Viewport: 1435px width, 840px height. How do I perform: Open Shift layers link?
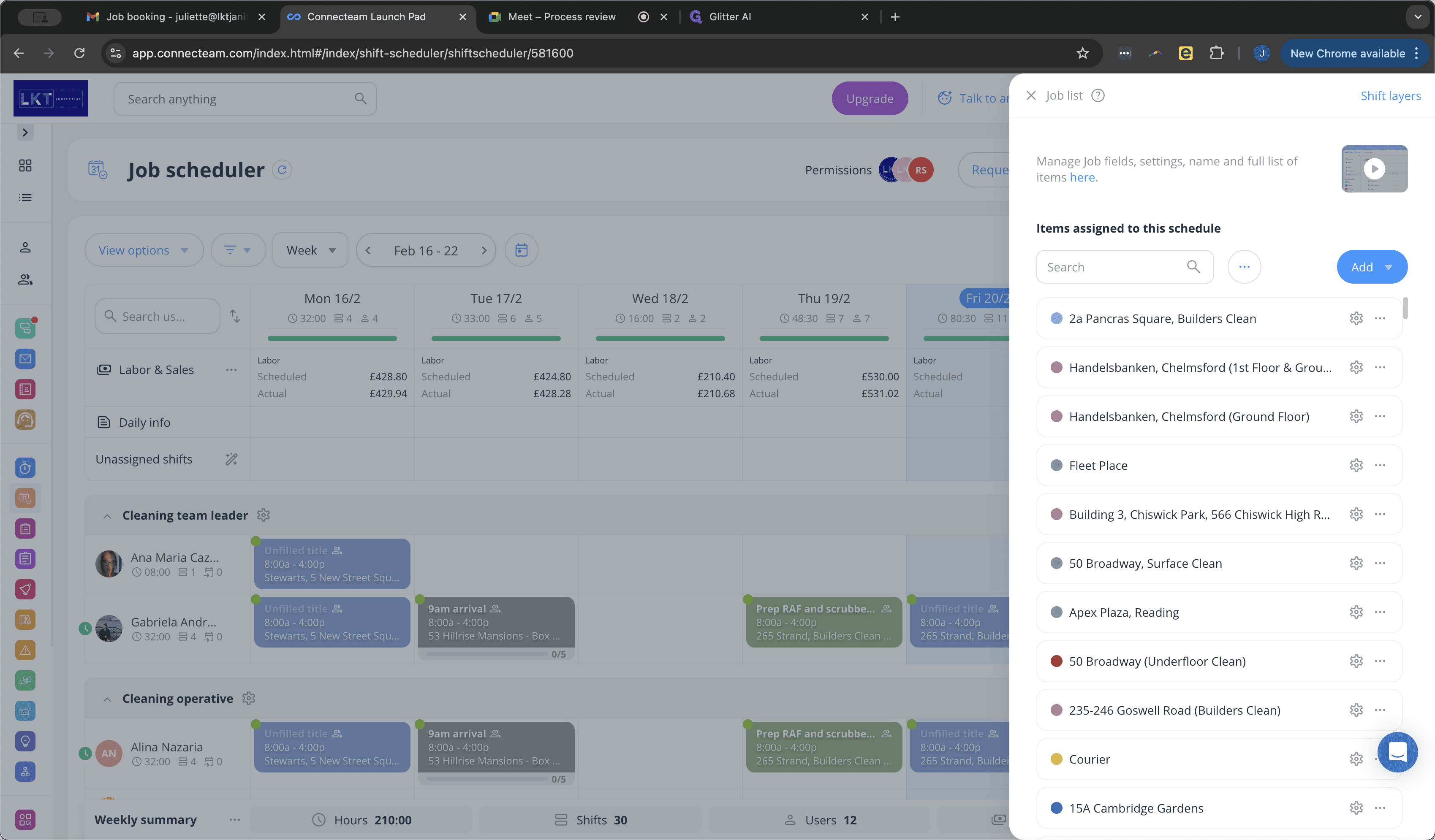[x=1391, y=96]
